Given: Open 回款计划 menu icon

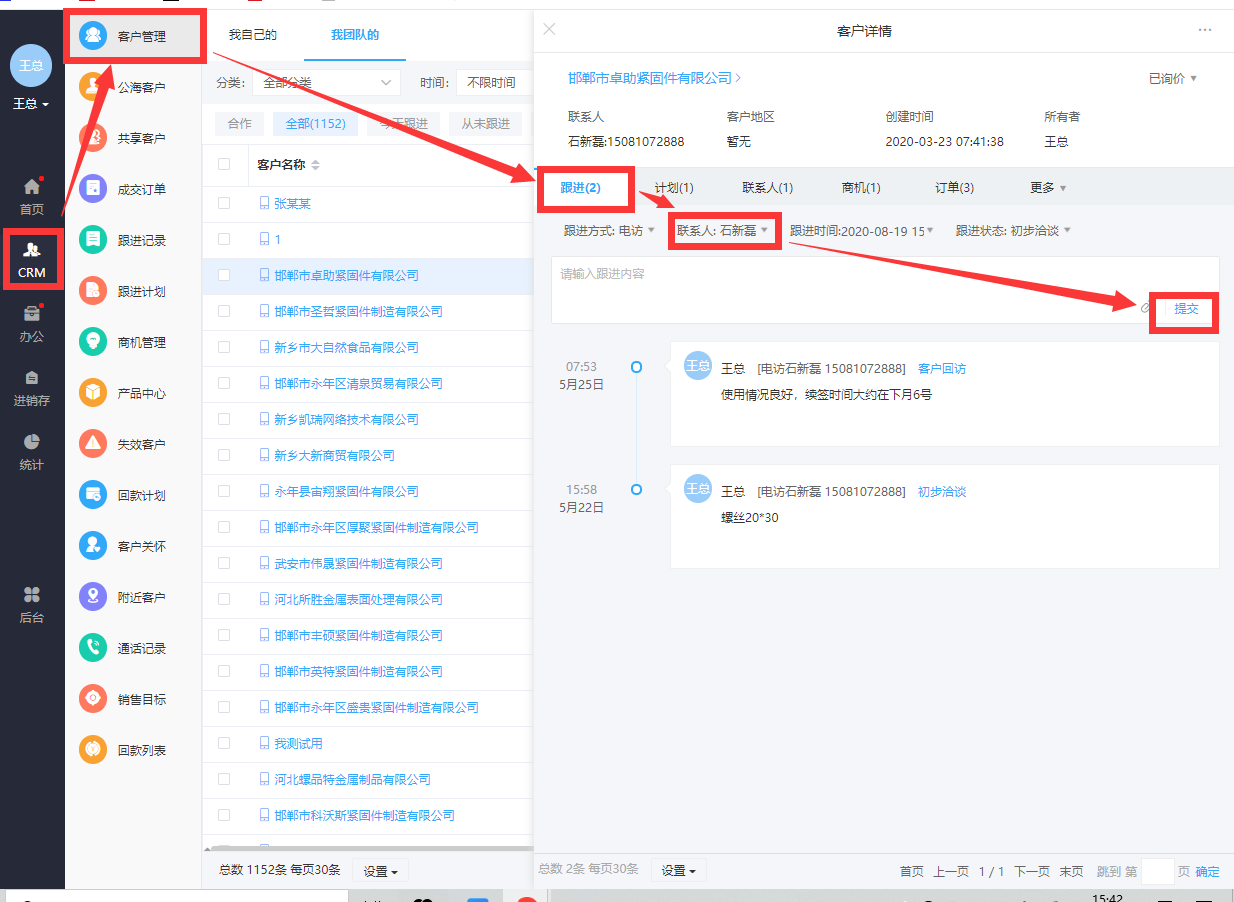Looking at the screenshot, I should point(93,495).
